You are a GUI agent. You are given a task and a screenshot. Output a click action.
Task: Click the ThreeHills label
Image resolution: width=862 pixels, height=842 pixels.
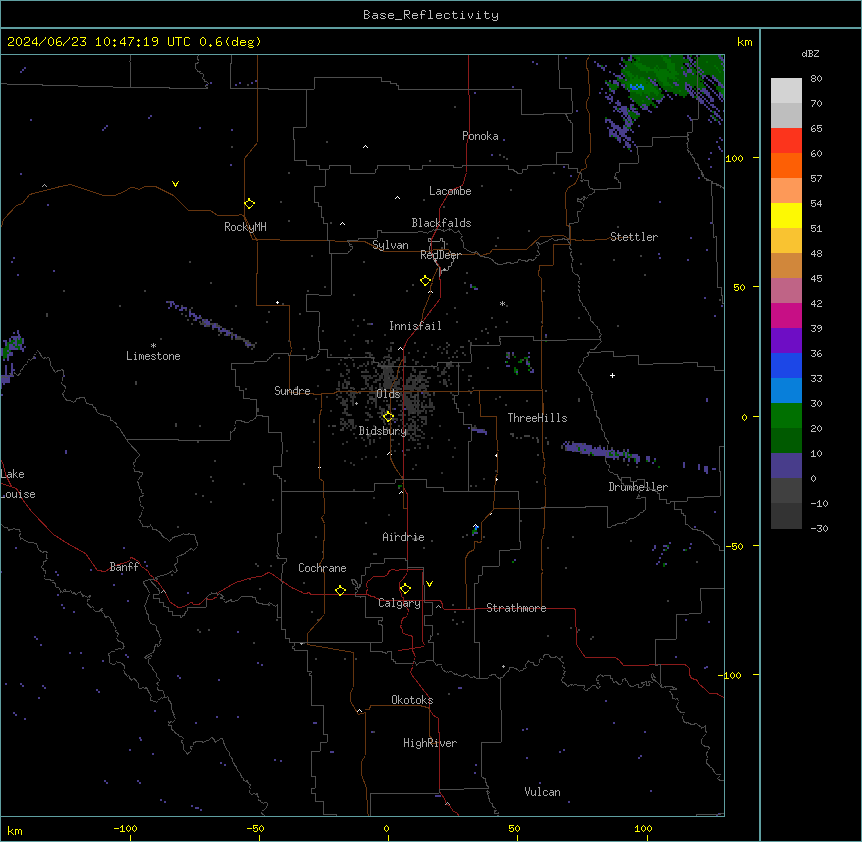click(x=537, y=418)
